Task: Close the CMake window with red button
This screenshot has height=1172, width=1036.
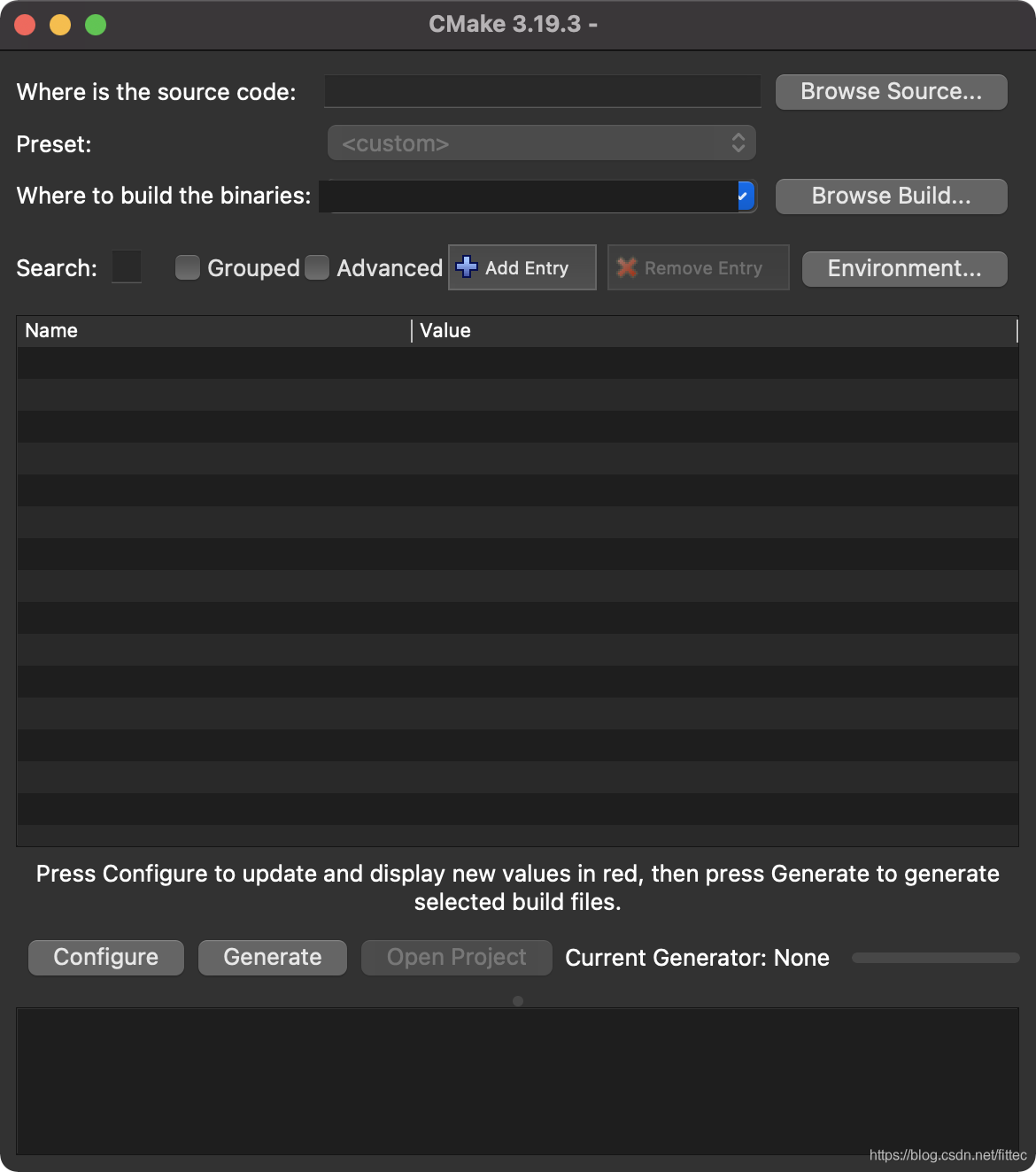Action: pos(25,25)
